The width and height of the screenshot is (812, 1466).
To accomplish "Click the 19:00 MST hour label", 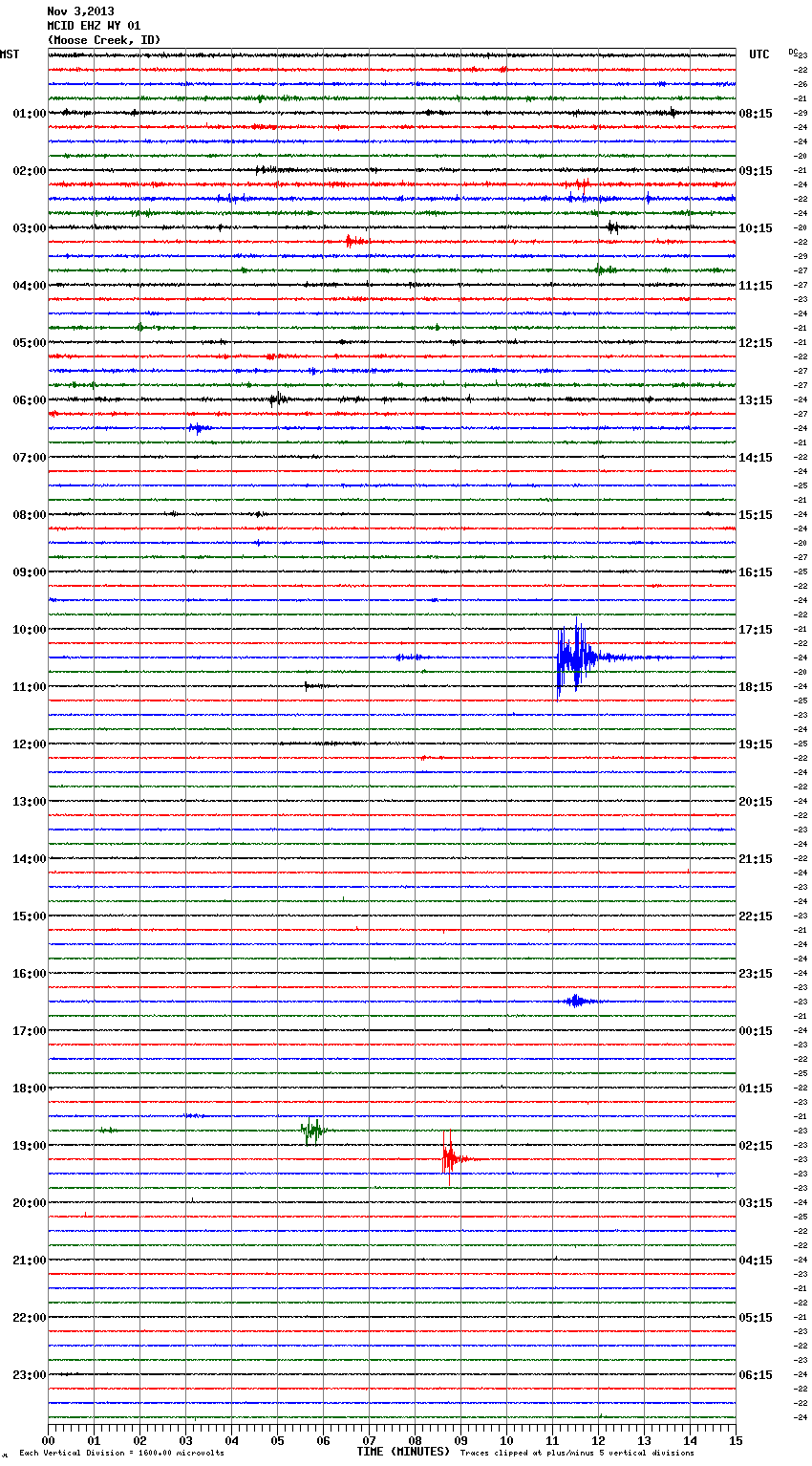I will [x=30, y=1146].
